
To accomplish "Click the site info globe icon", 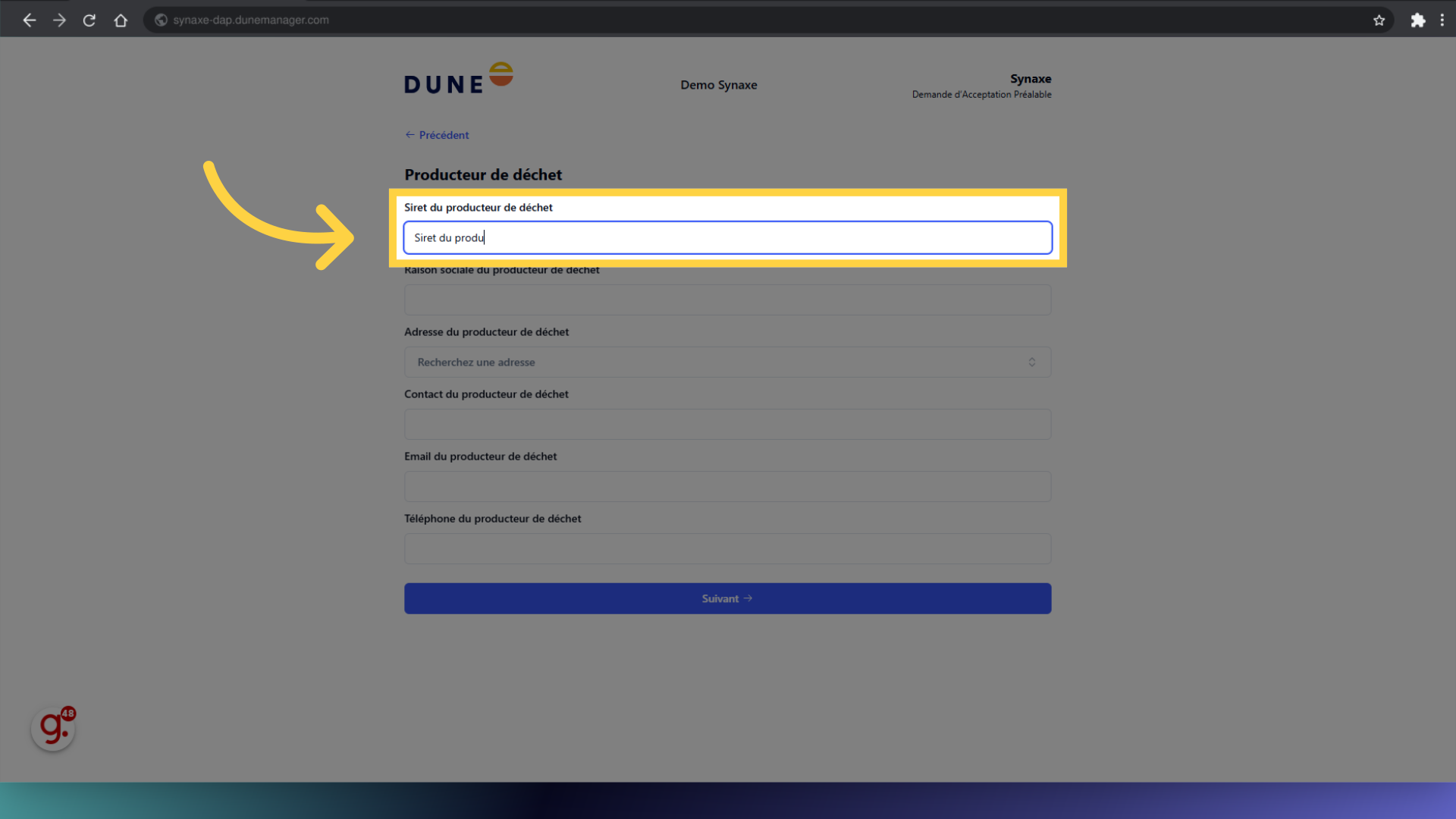I will tap(161, 20).
